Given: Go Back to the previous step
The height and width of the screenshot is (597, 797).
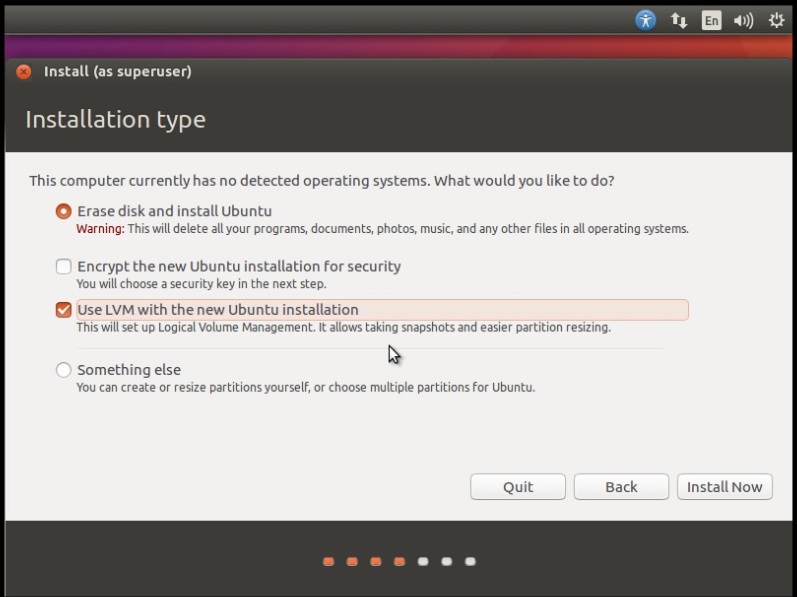Looking at the screenshot, I should tap(621, 487).
